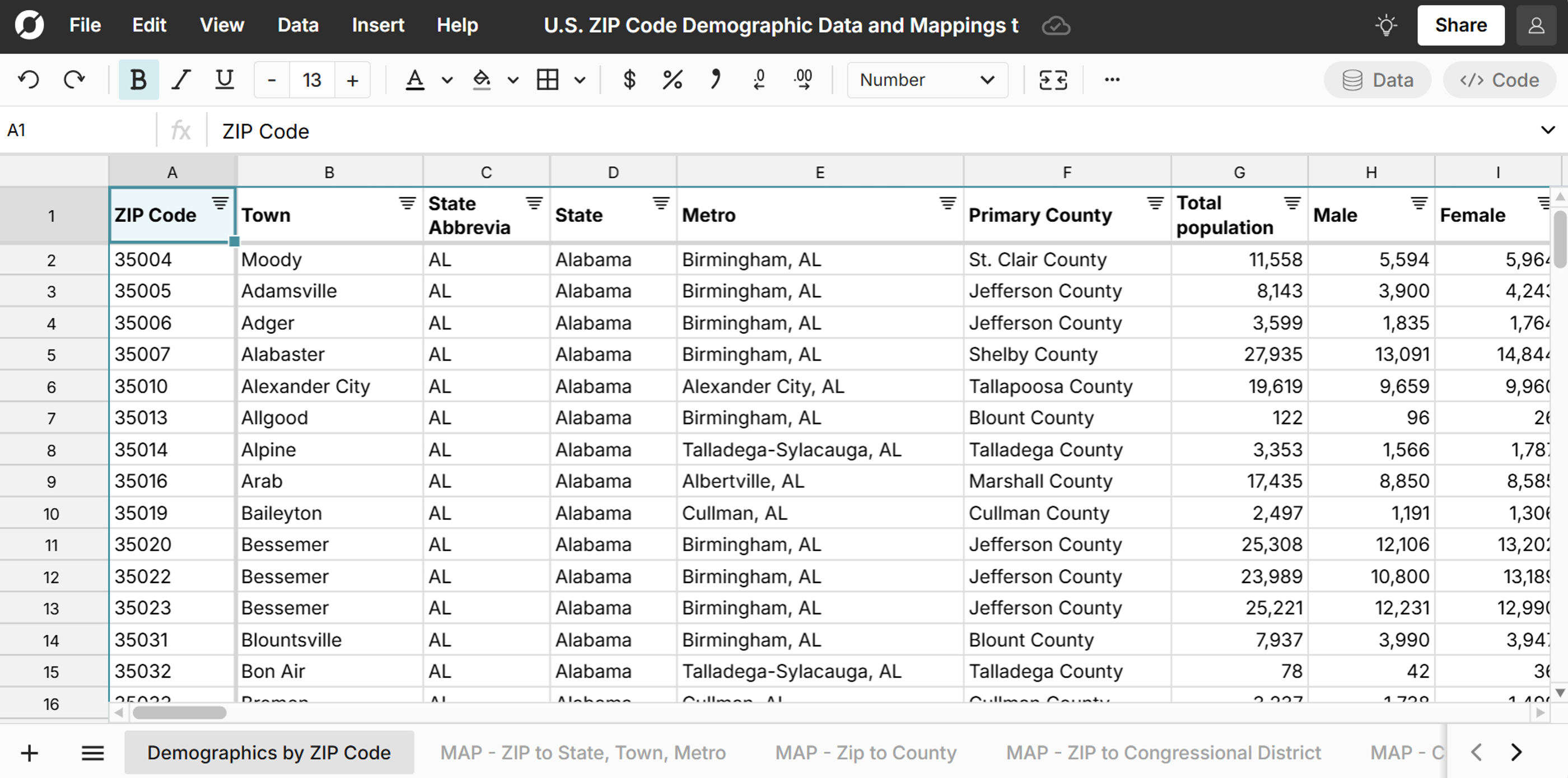This screenshot has width=1568, height=778.
Task: Toggle underline formatting
Action: click(225, 80)
